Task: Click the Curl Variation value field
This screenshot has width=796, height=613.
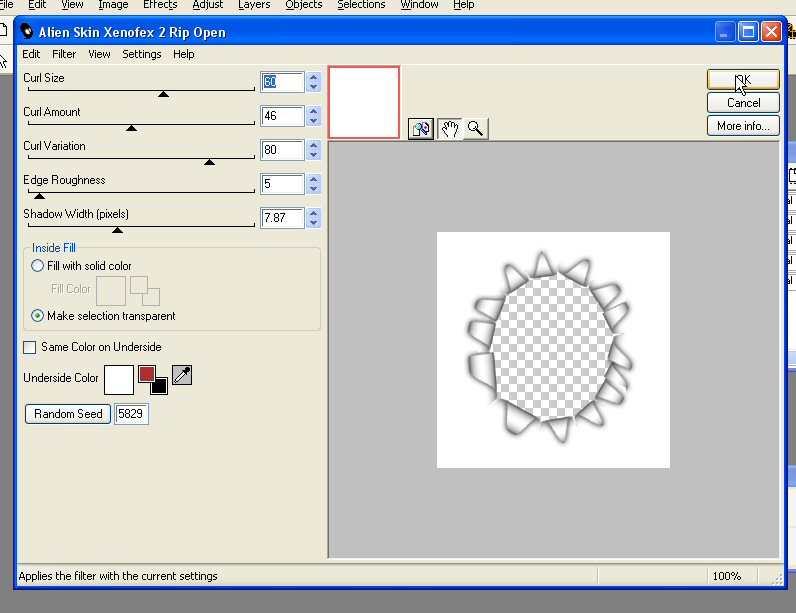Action: click(x=282, y=150)
